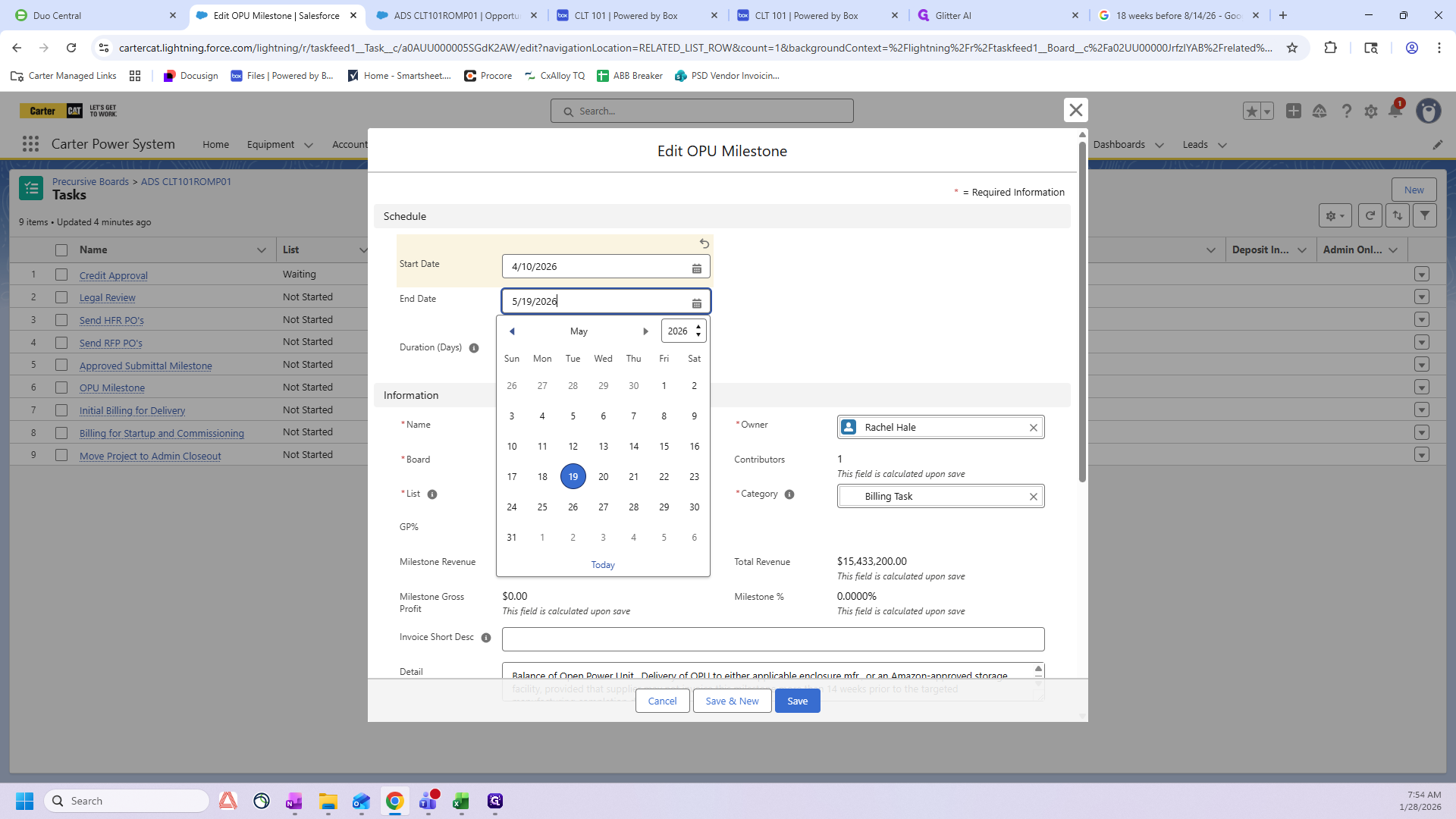Select the Legal Review row checkbox
Viewport: 1456px width, 819px height.
pyautogui.click(x=61, y=297)
